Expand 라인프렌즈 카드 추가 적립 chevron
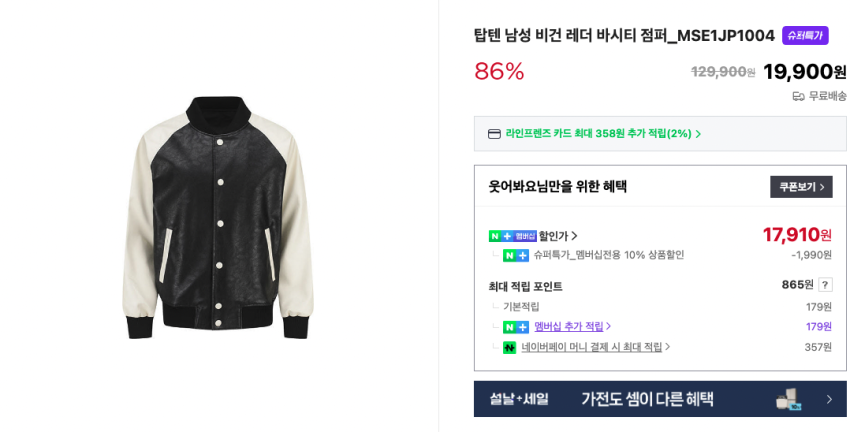 coord(698,134)
